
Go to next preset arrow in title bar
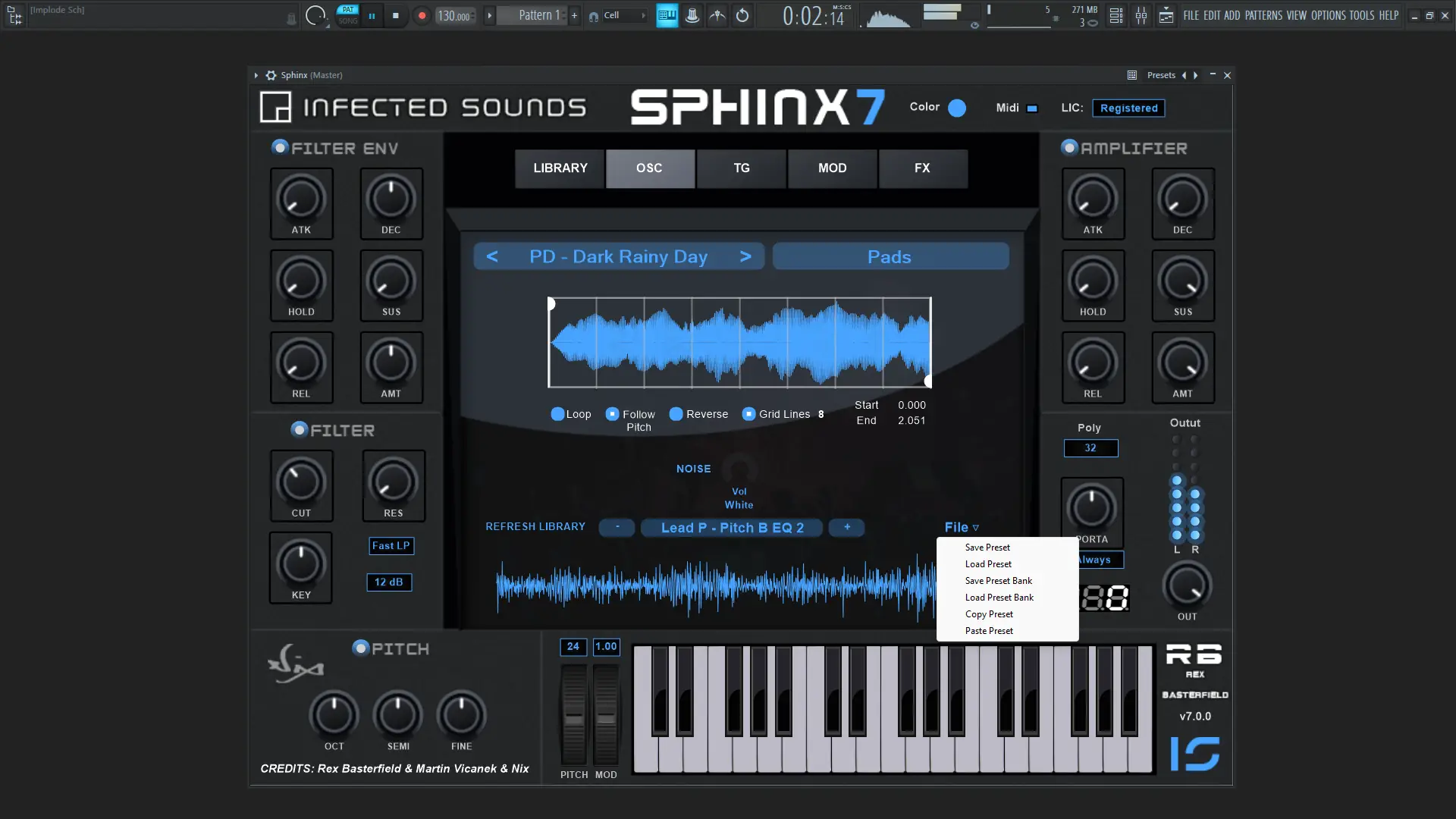(x=1196, y=75)
